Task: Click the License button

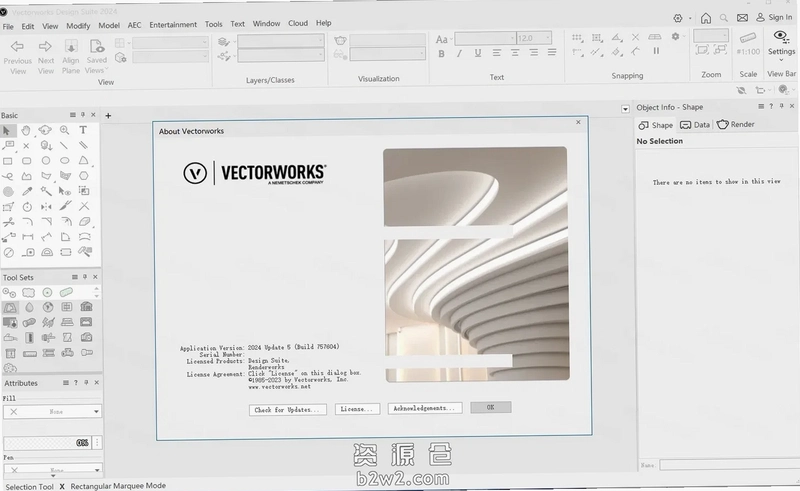Action: (357, 409)
